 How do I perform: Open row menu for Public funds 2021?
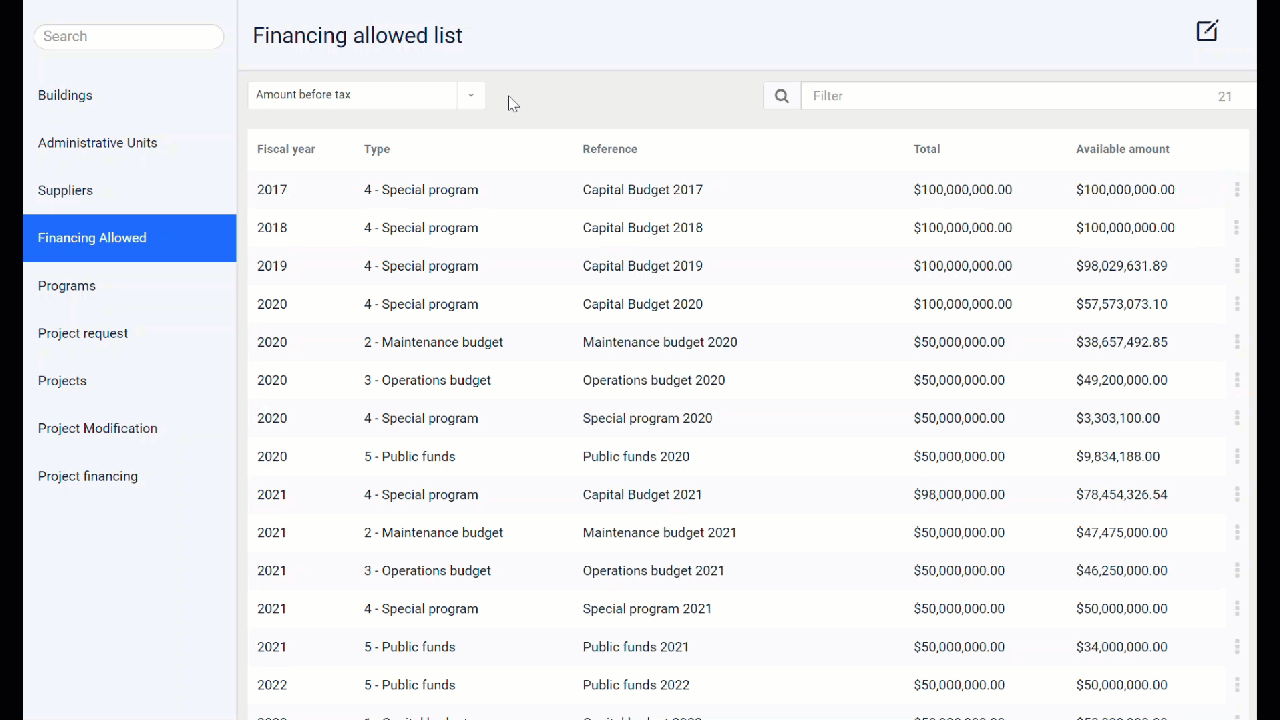point(1237,646)
